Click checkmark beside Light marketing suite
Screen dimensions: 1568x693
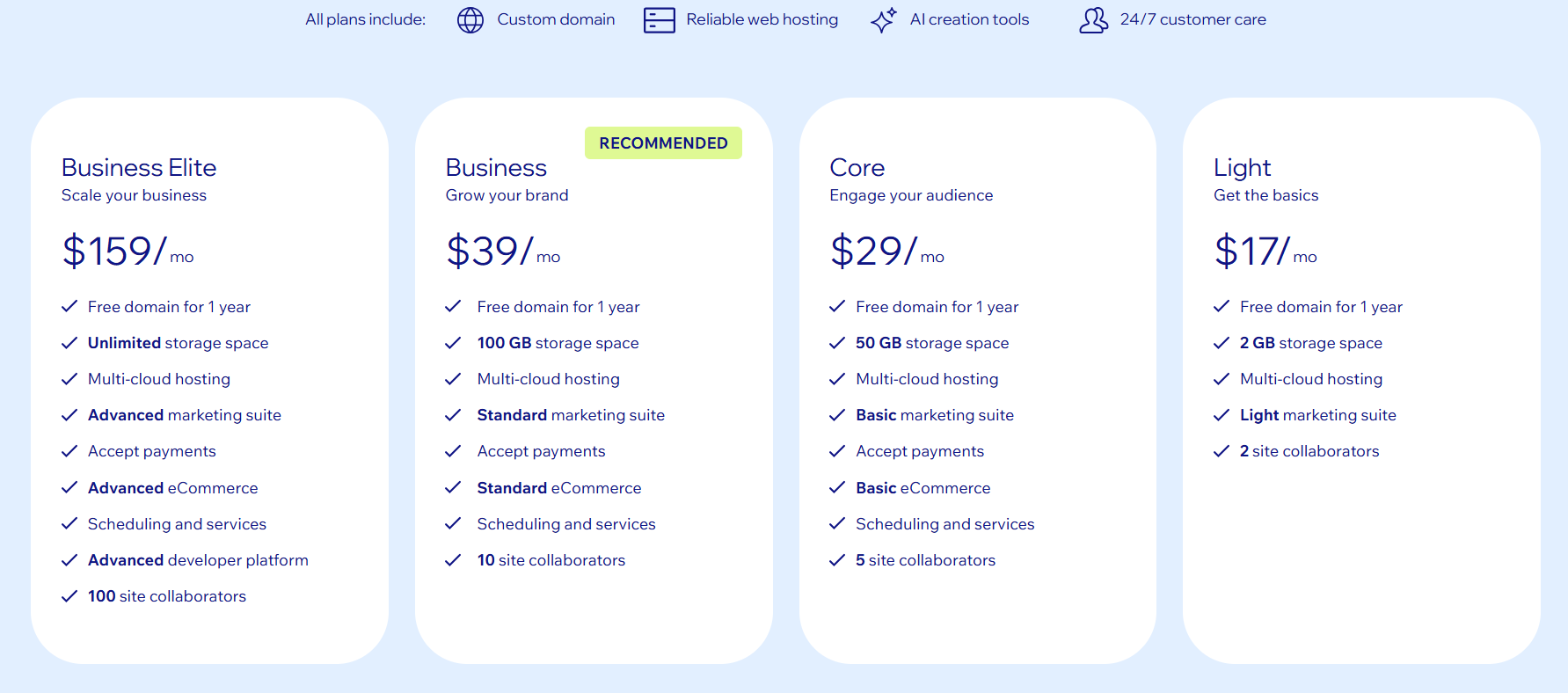pyautogui.click(x=1222, y=415)
